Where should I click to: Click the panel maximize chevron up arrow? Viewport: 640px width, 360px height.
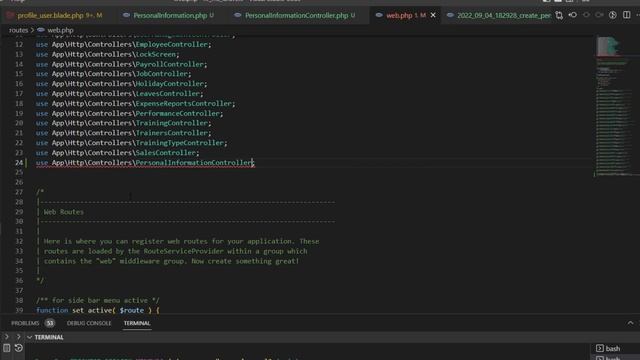coord(630,323)
